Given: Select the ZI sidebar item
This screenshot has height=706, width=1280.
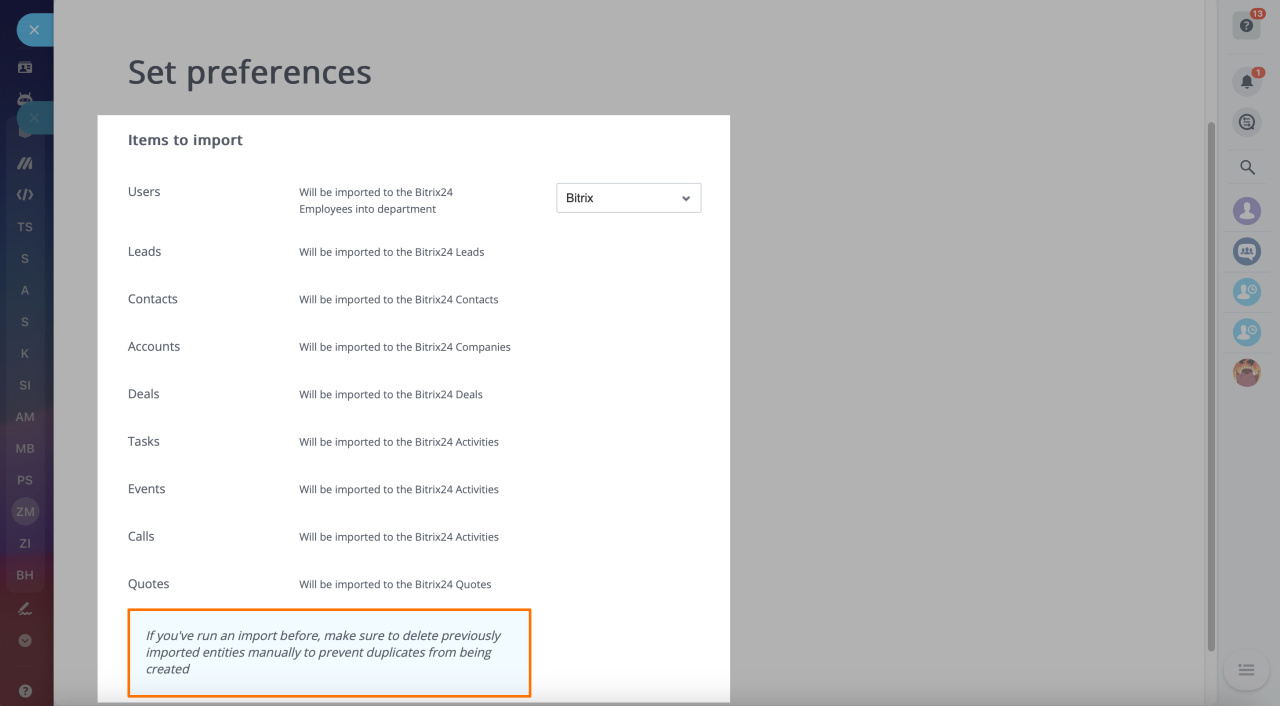Looking at the screenshot, I should point(25,544).
